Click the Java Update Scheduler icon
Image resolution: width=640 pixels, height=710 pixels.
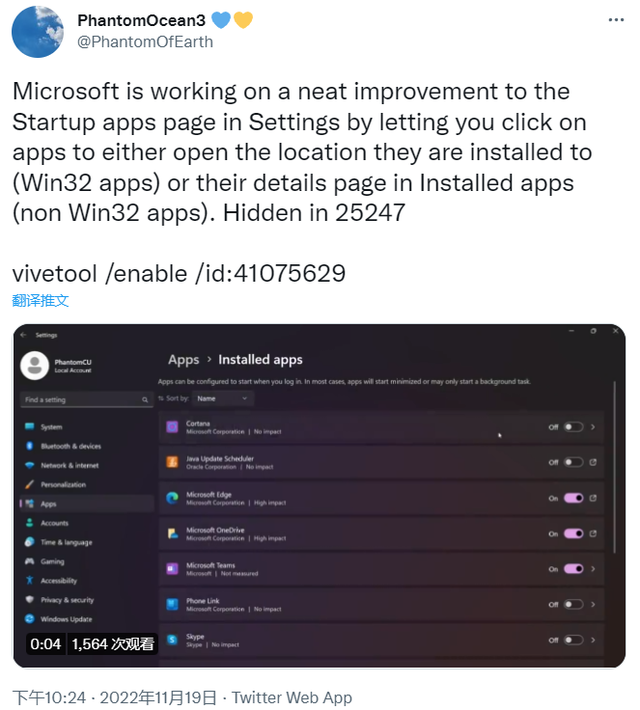[x=173, y=462]
